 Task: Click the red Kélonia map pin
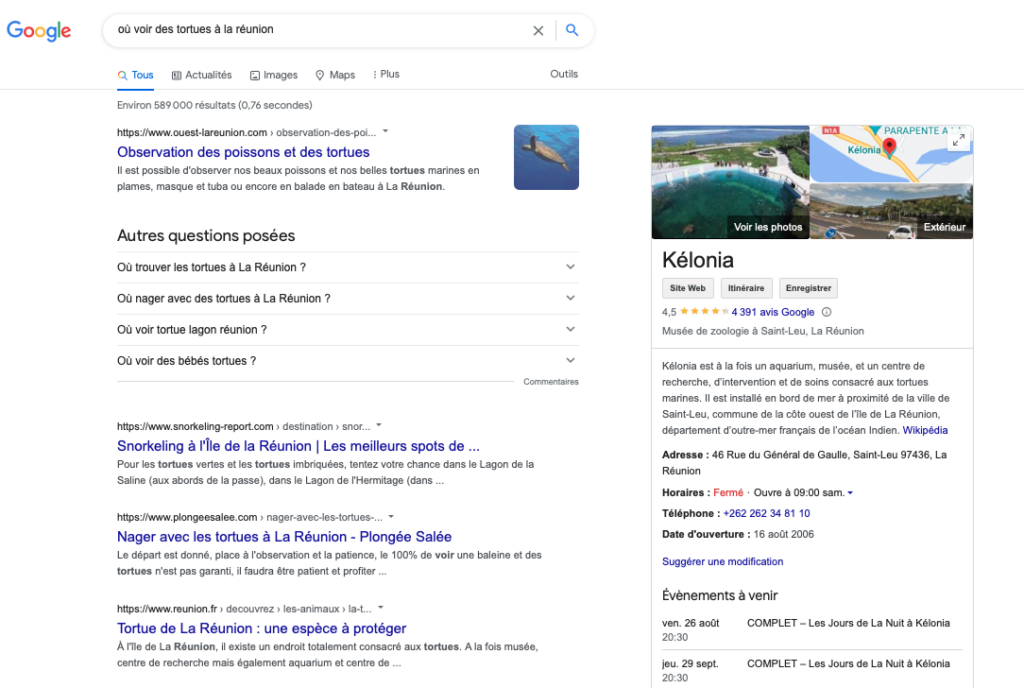[889, 148]
